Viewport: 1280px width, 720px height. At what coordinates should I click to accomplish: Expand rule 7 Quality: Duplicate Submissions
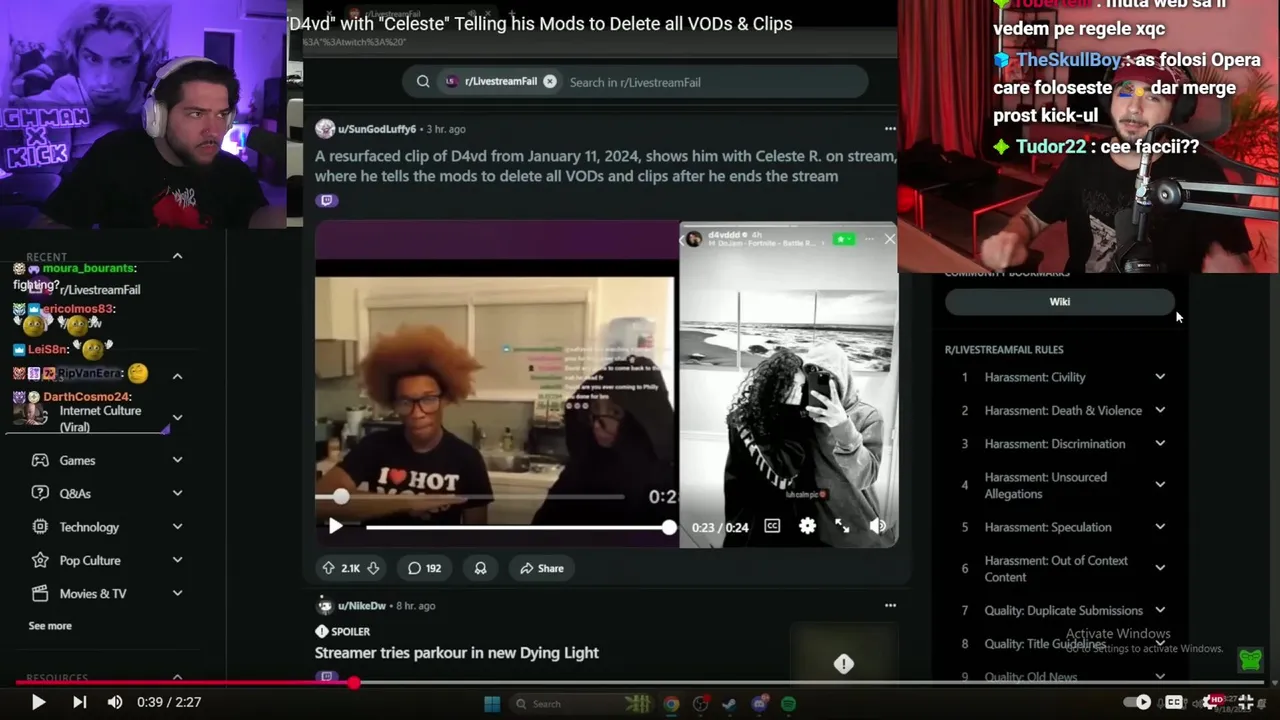pos(1160,610)
